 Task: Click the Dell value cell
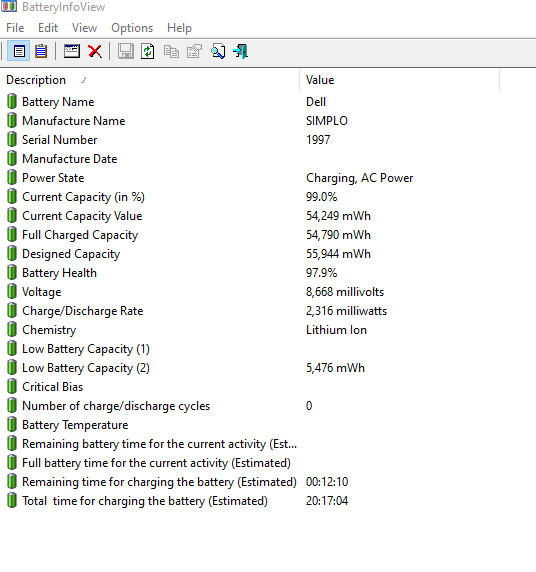pos(316,102)
